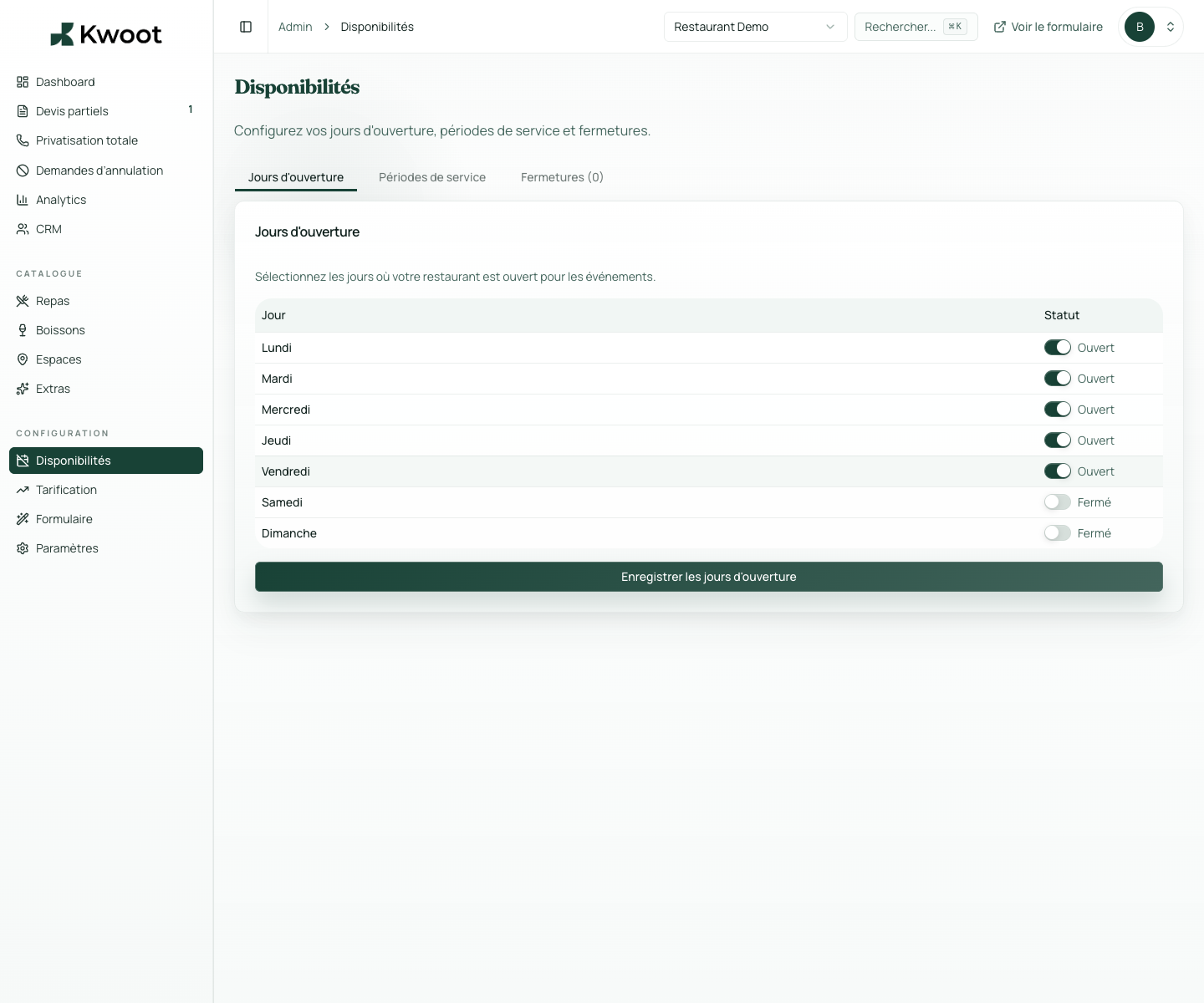Click the Fermé label next to Samedi

click(1094, 502)
